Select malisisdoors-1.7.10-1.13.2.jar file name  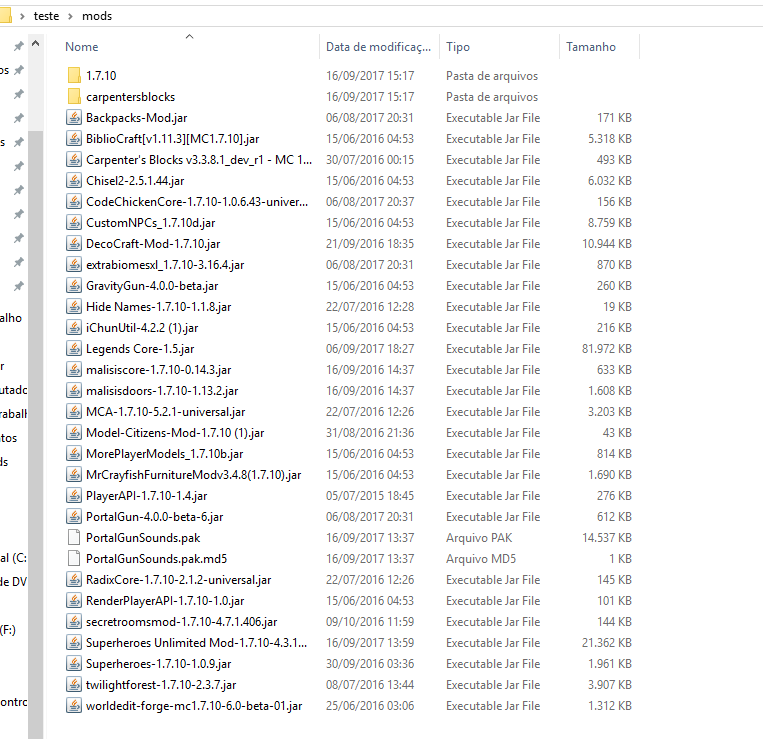point(162,391)
